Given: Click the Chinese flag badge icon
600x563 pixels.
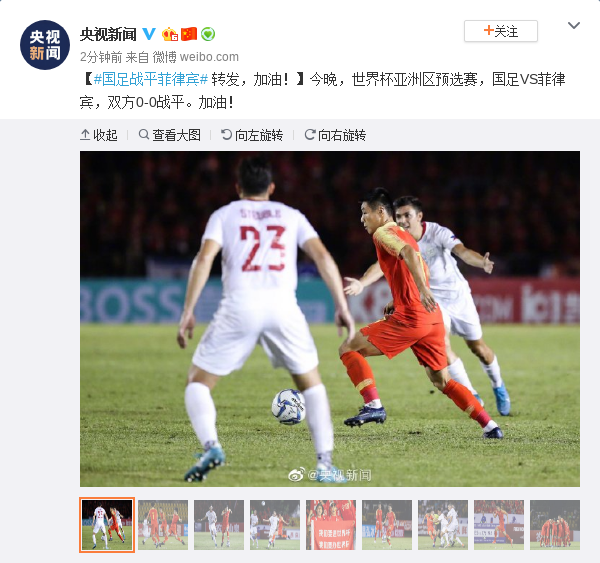Looking at the screenshot, I should [189, 34].
